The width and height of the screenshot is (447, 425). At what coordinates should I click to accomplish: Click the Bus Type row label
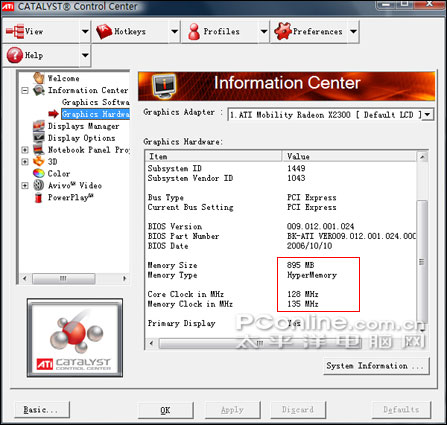pyautogui.click(x=166, y=197)
